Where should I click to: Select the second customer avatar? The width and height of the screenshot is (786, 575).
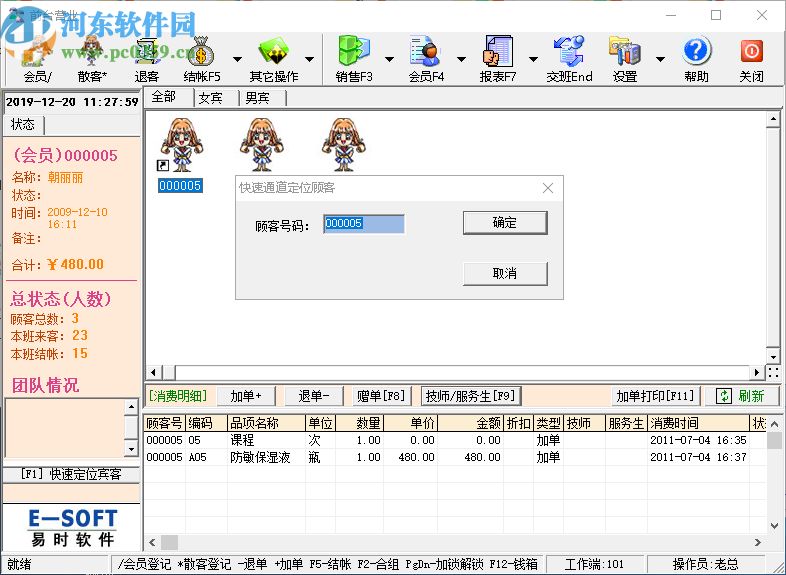[x=261, y=145]
